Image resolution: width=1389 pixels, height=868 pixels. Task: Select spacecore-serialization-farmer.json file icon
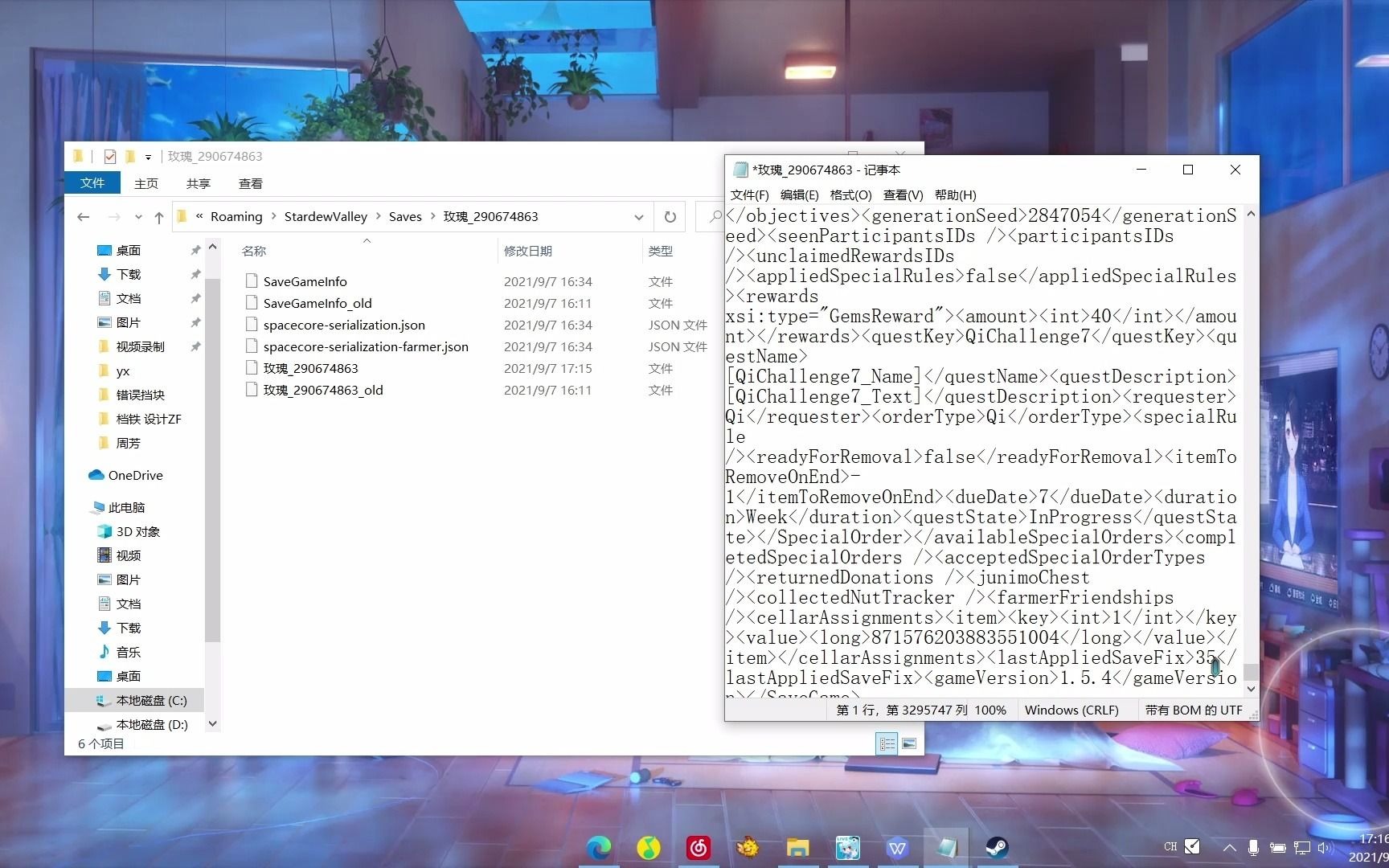[x=252, y=346]
